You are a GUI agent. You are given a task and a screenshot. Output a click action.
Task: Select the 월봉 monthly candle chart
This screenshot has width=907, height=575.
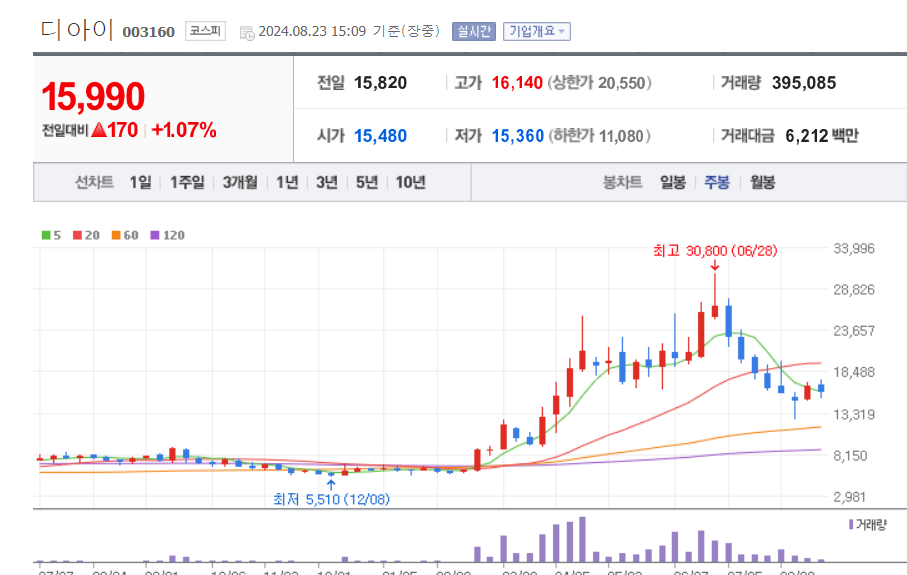(762, 183)
